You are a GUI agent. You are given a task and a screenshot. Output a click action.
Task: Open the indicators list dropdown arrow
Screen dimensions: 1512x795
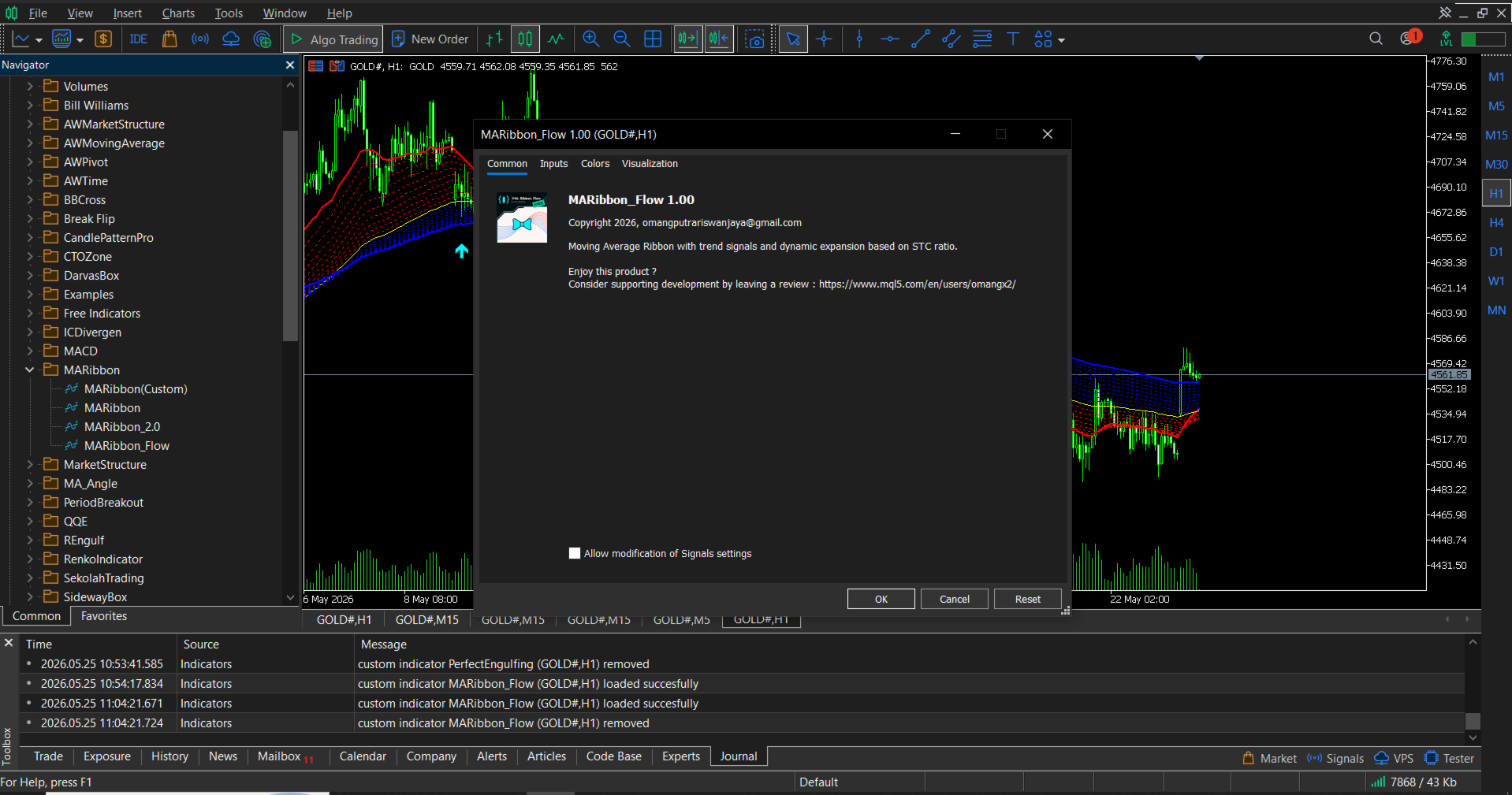click(80, 40)
